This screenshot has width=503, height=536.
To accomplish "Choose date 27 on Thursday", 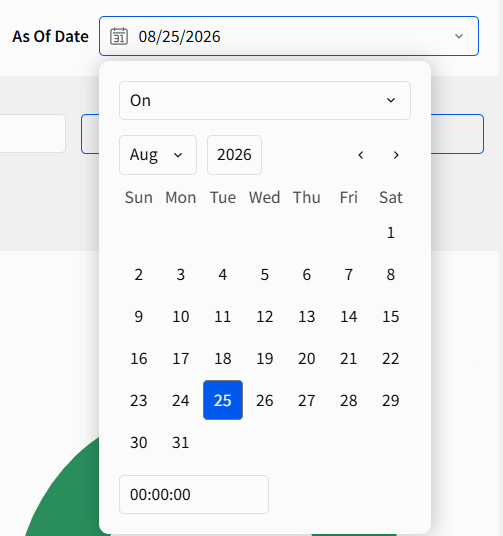I will pos(307,400).
